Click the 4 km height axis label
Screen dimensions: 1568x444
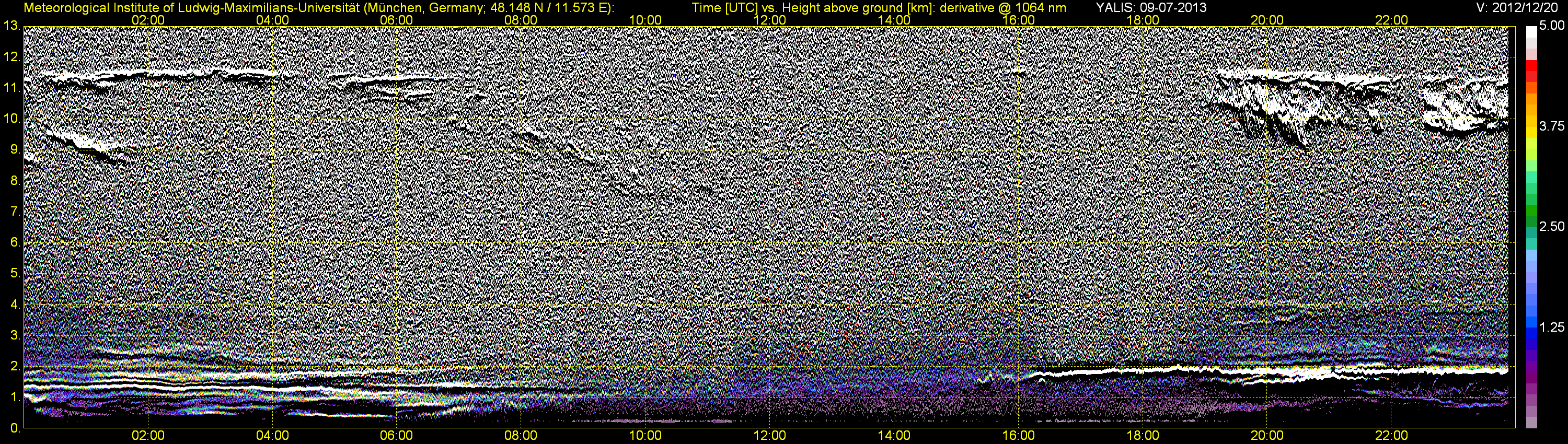point(15,305)
